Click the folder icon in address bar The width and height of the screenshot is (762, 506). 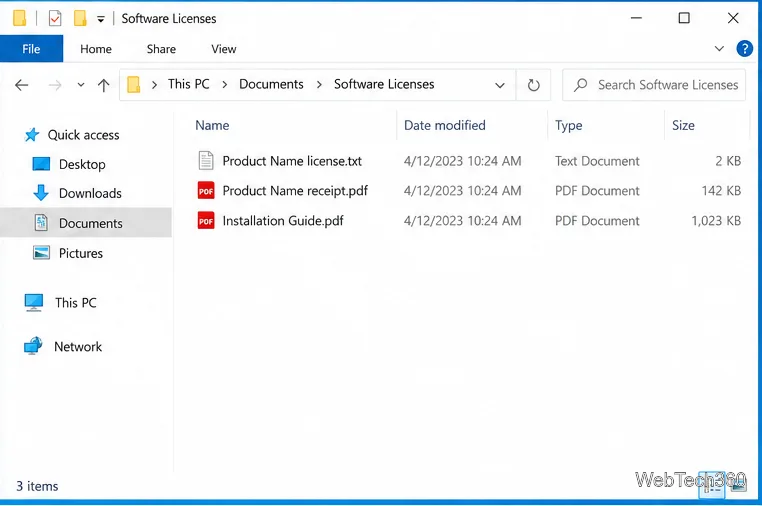134,85
